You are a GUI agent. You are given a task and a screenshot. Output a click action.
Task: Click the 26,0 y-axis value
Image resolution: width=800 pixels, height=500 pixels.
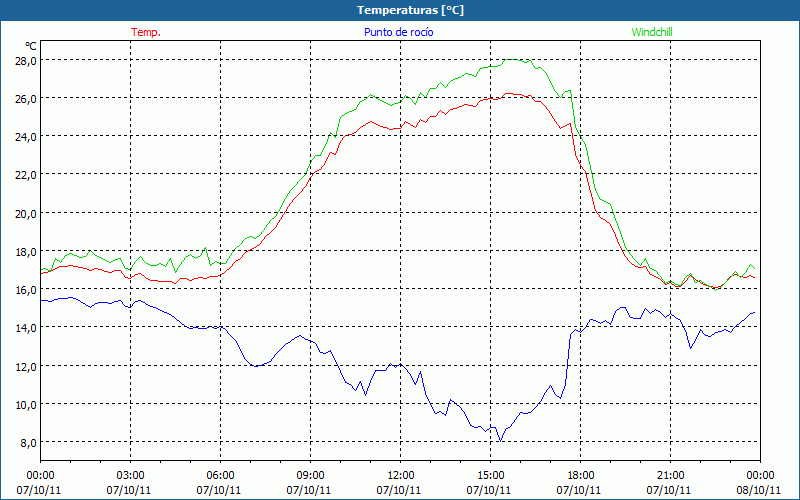click(x=25, y=98)
